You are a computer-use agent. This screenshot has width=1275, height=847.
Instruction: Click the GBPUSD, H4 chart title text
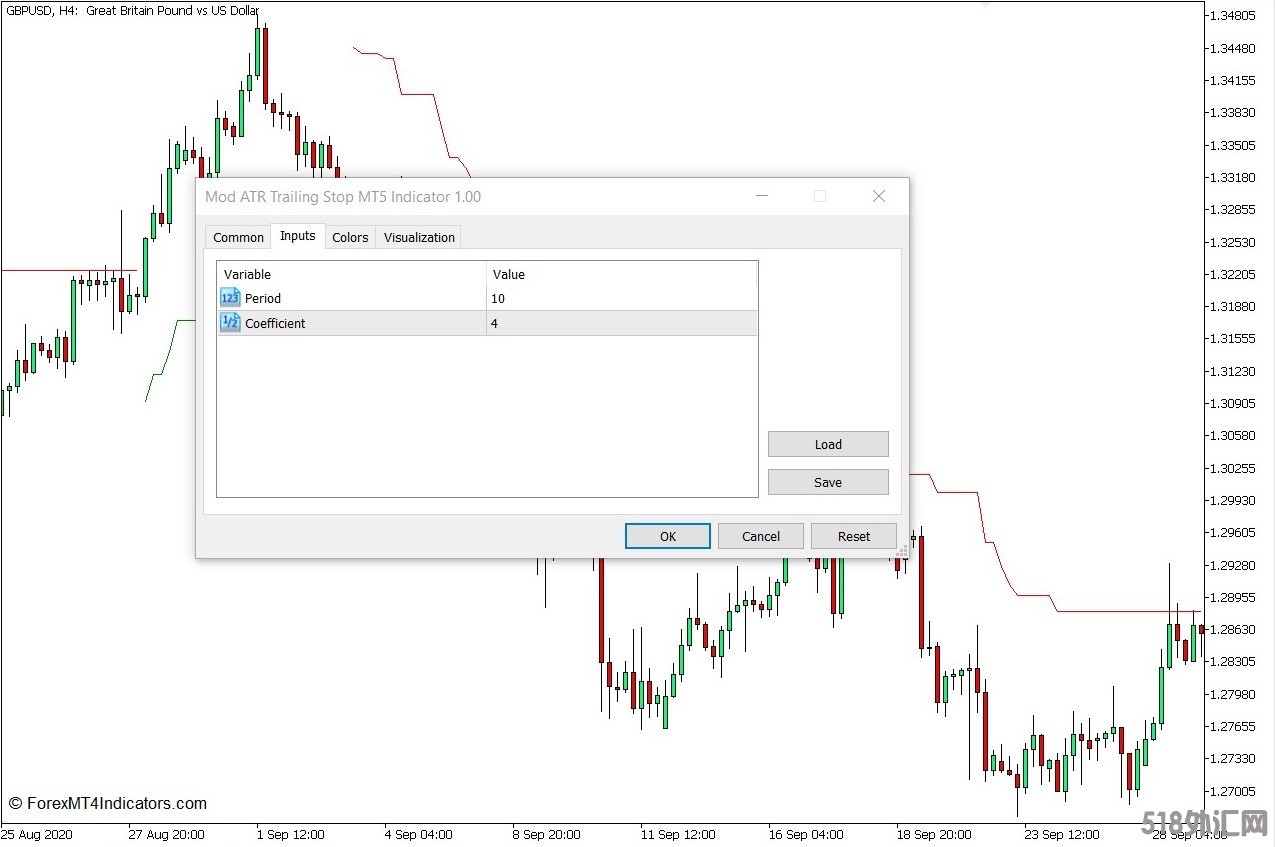tap(132, 11)
